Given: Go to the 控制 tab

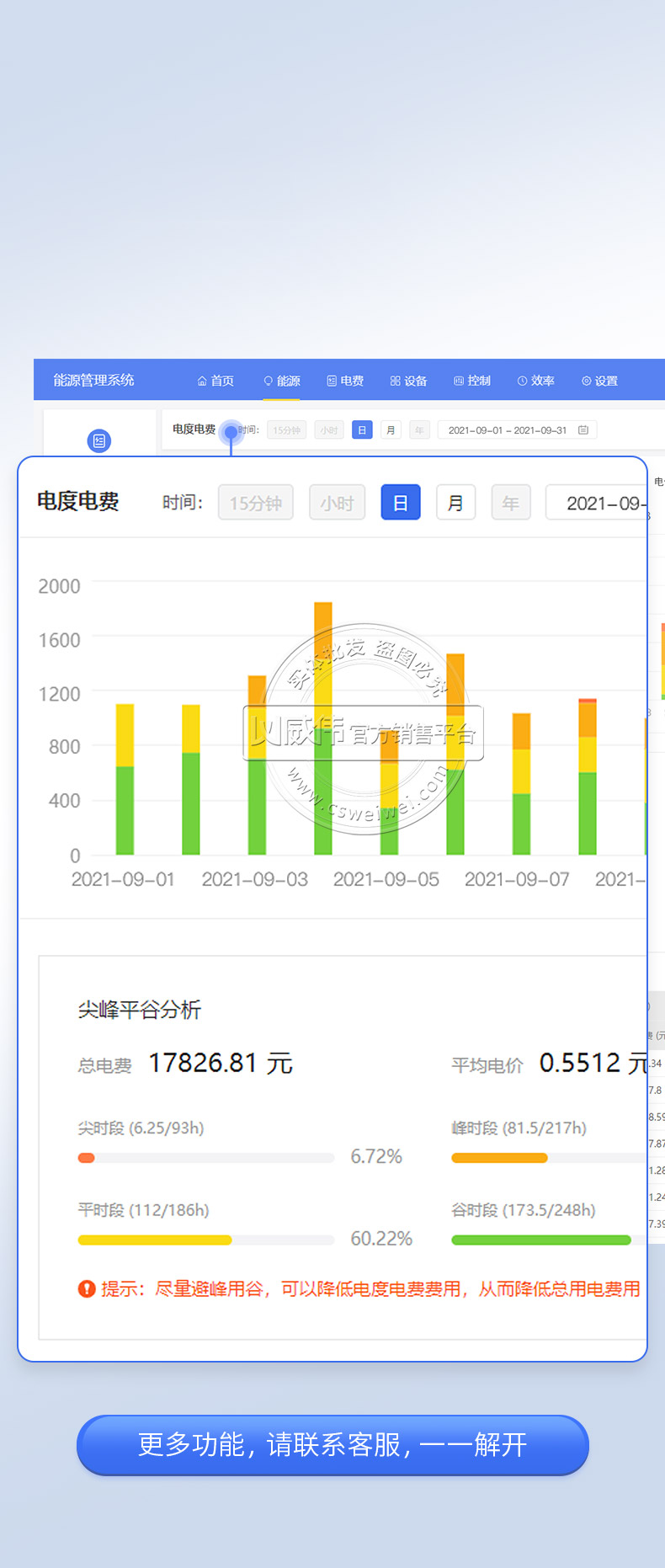Looking at the screenshot, I should [x=472, y=381].
